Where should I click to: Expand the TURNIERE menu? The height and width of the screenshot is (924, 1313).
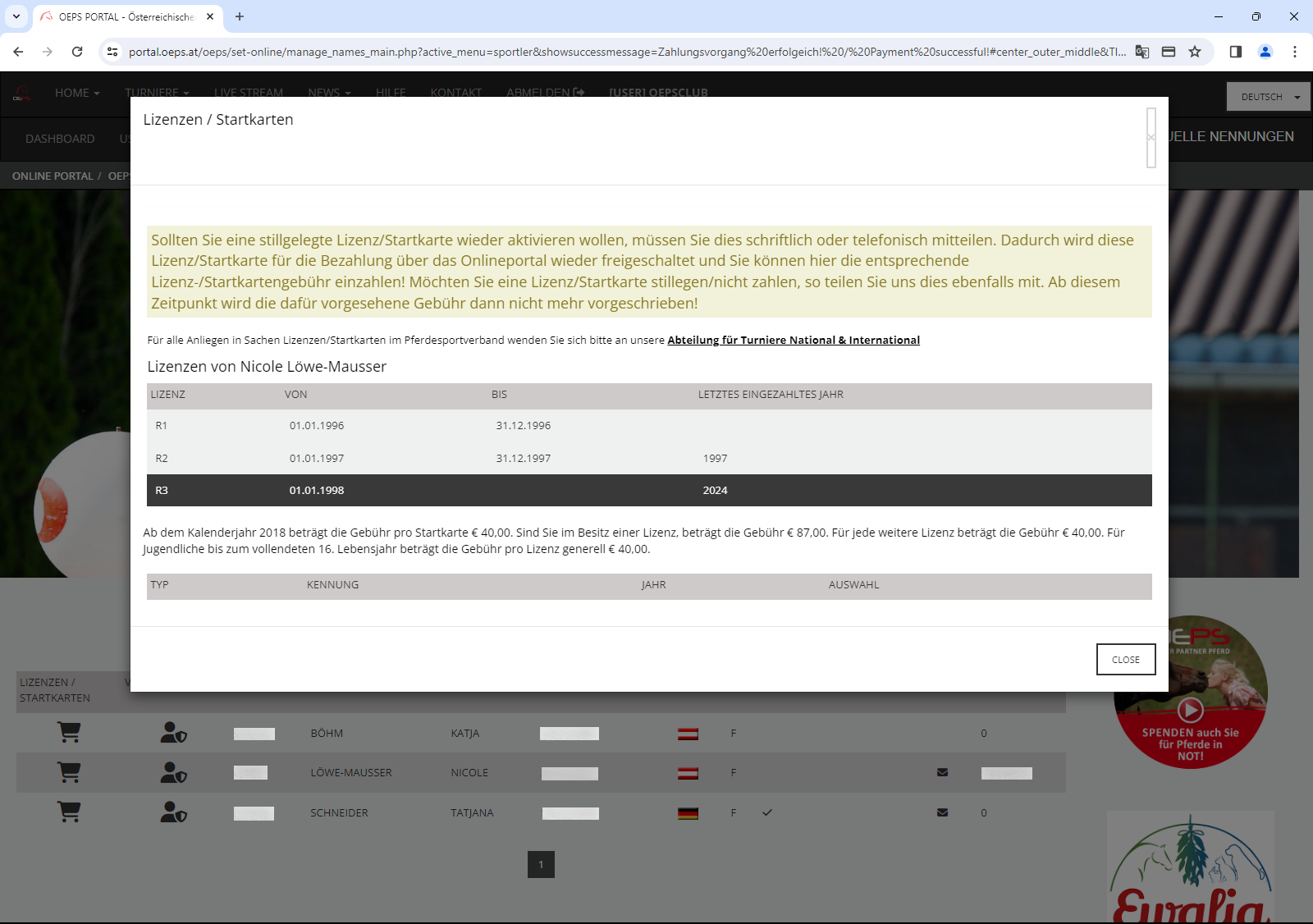(157, 93)
